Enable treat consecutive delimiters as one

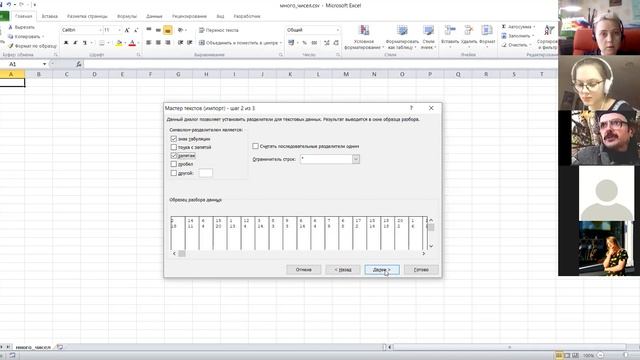[256, 146]
